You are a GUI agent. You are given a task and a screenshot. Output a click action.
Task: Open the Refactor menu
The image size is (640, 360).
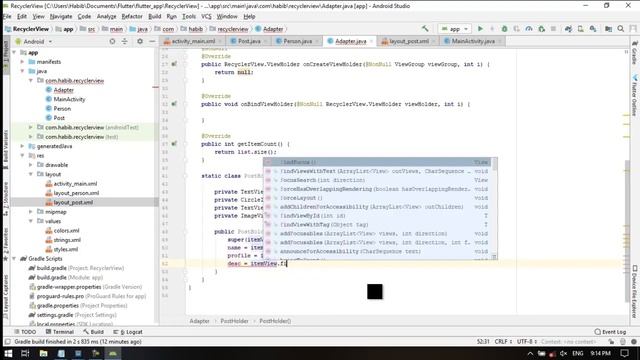pos(132,16)
